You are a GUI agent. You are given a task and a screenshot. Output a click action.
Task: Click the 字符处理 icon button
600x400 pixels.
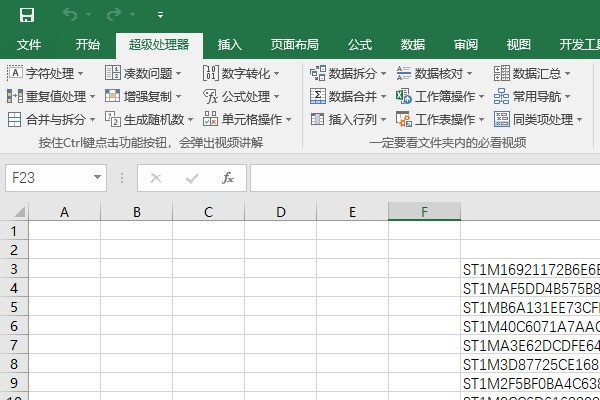click(15, 73)
